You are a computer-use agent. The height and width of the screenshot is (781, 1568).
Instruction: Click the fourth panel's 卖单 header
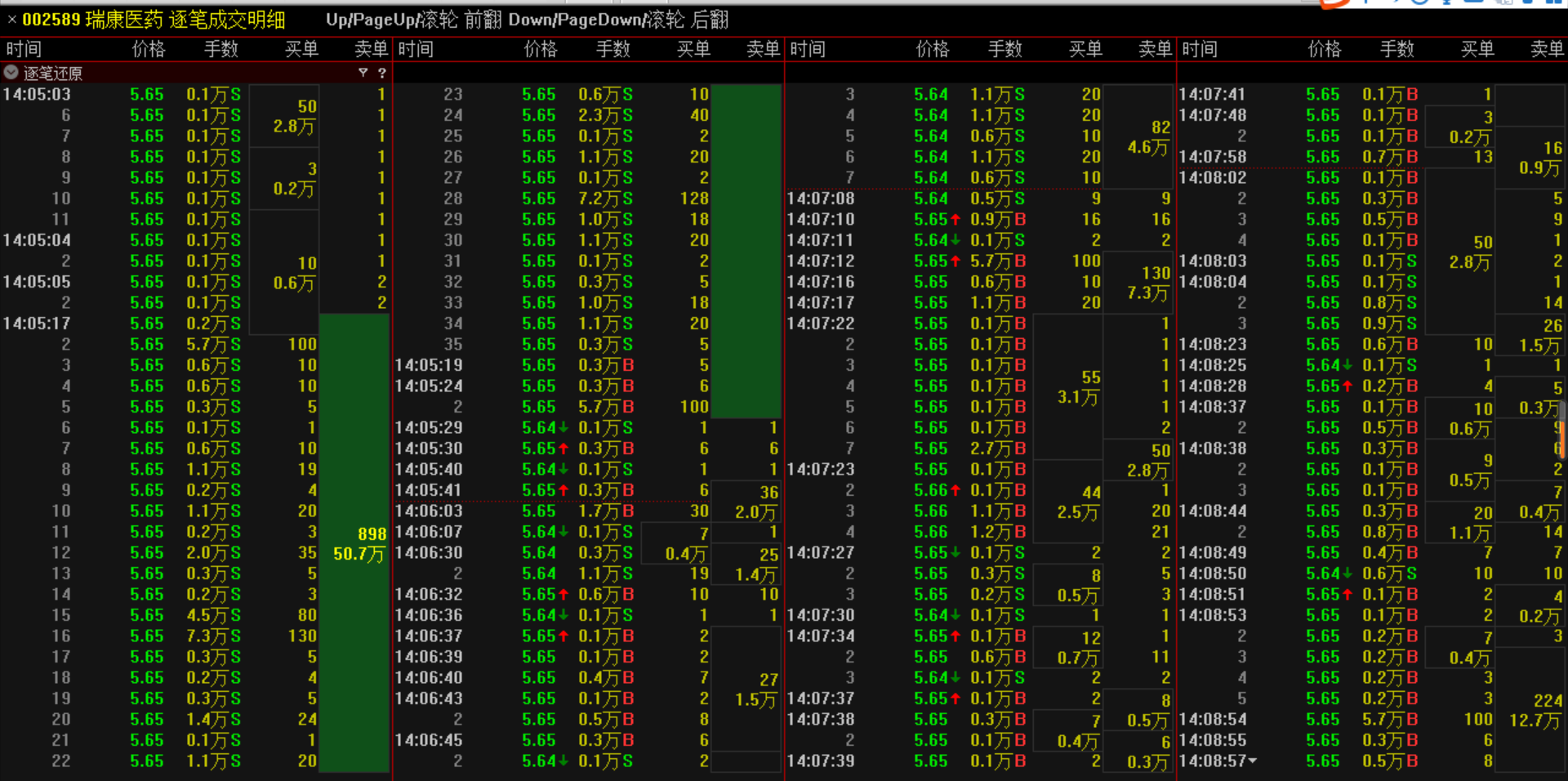(1546, 49)
